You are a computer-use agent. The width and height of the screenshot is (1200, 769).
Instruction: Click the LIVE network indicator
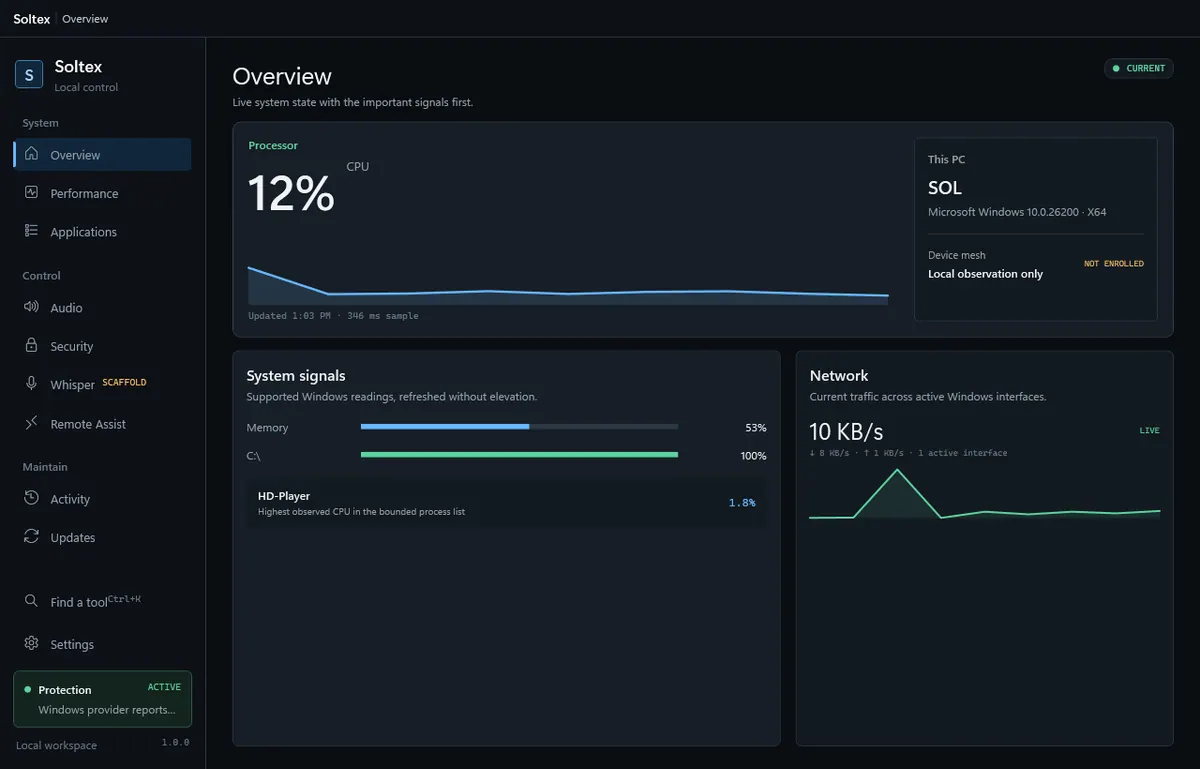1150,430
